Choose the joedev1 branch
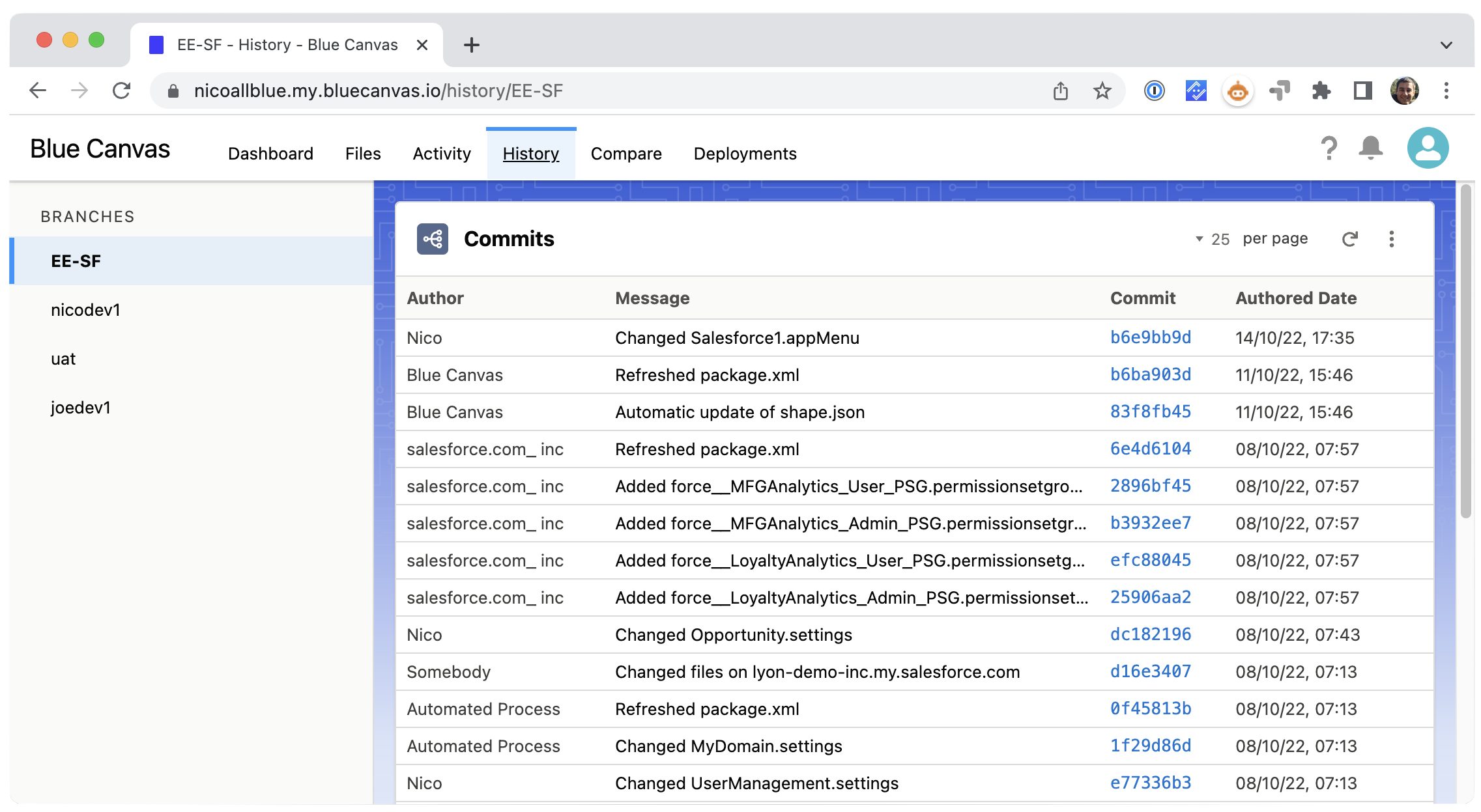 191,408
